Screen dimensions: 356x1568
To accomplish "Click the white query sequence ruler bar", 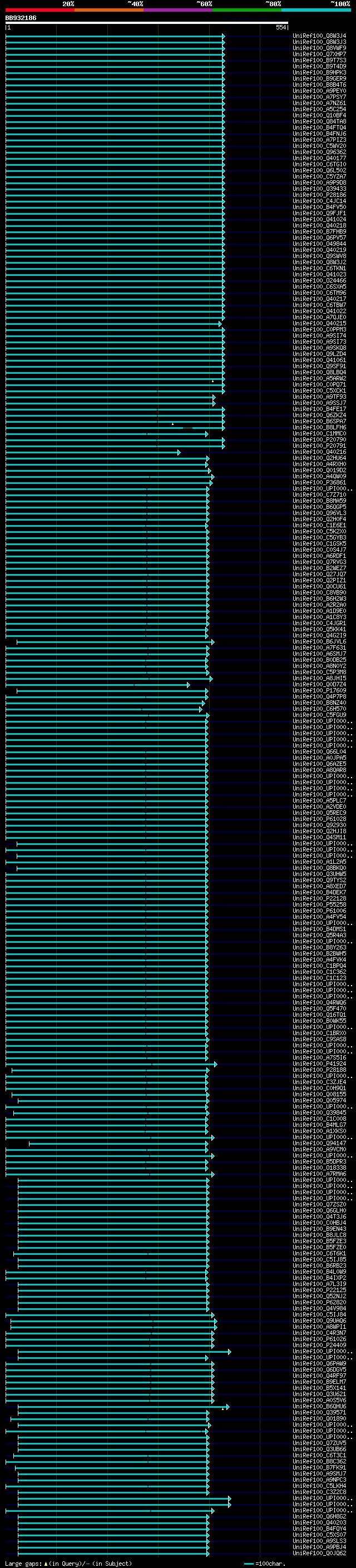I will pyautogui.click(x=147, y=23).
